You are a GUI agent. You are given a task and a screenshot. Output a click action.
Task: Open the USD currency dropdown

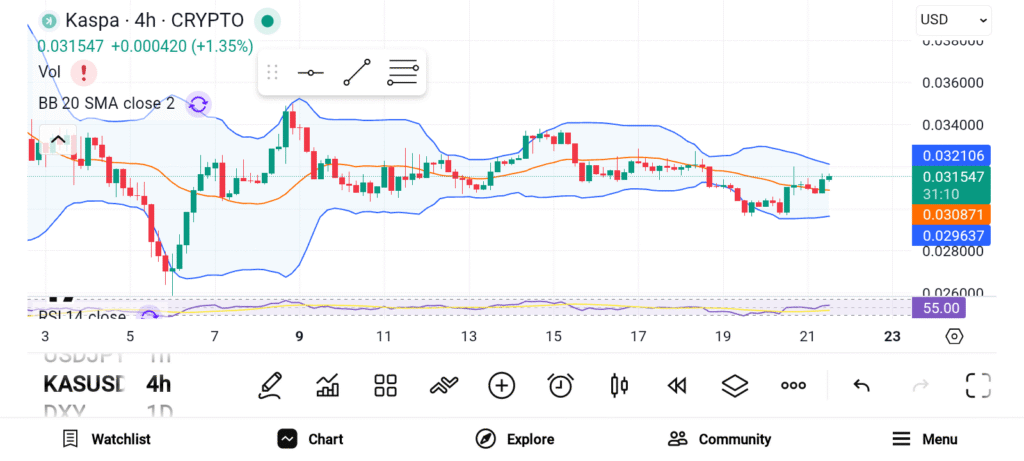click(953, 19)
